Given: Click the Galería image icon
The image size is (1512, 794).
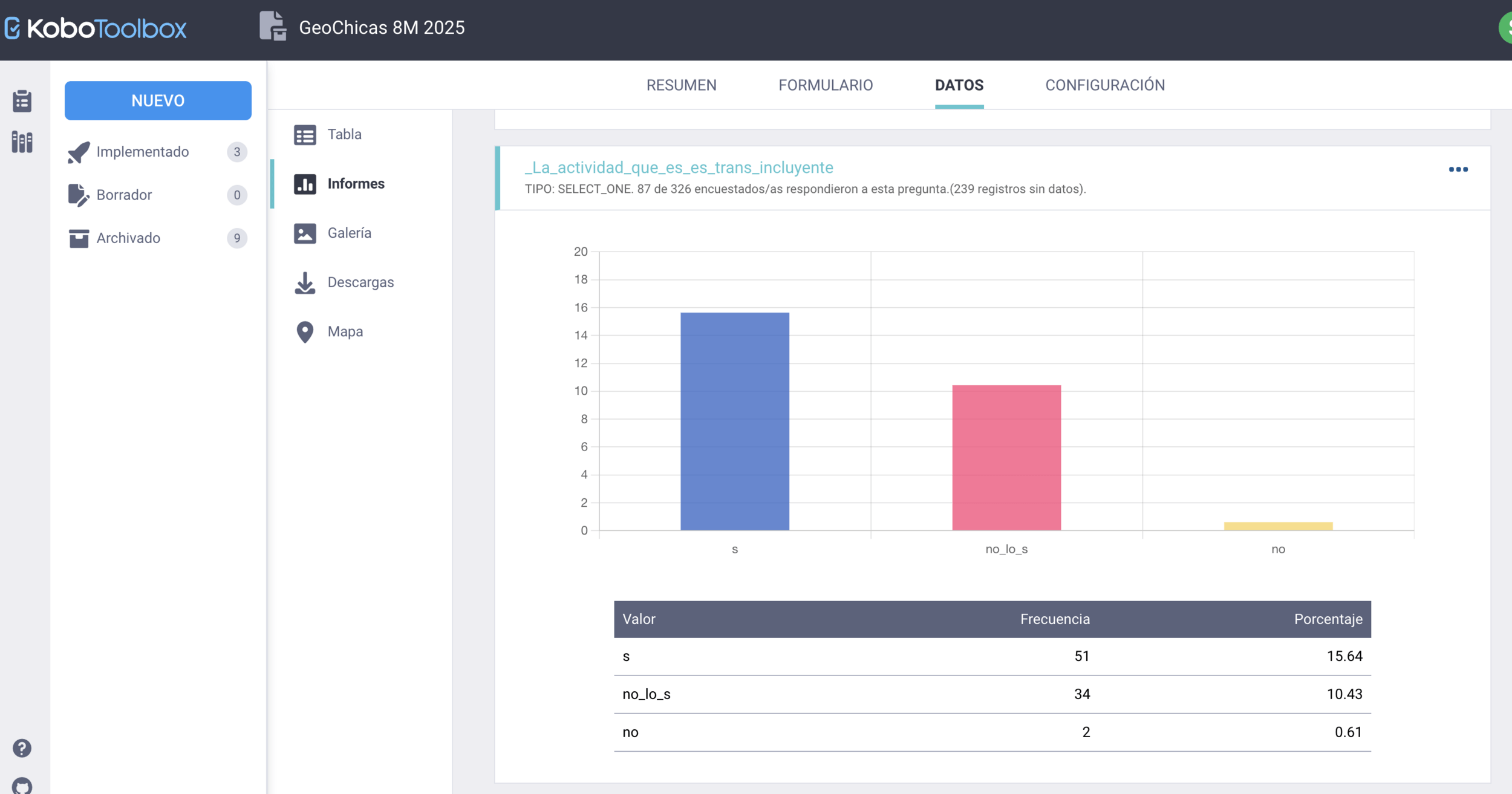Looking at the screenshot, I should coord(305,233).
